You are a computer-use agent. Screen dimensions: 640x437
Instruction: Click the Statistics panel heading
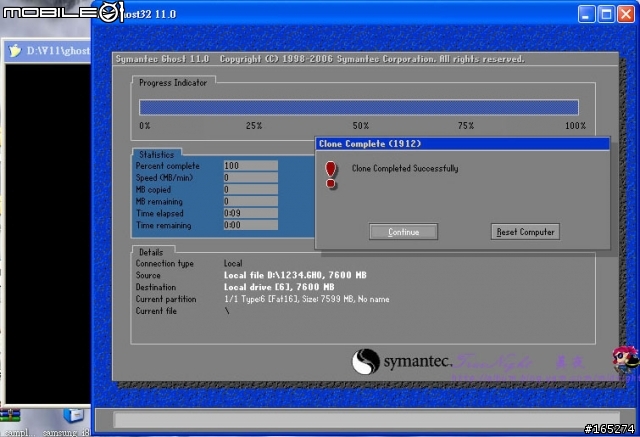click(x=157, y=155)
